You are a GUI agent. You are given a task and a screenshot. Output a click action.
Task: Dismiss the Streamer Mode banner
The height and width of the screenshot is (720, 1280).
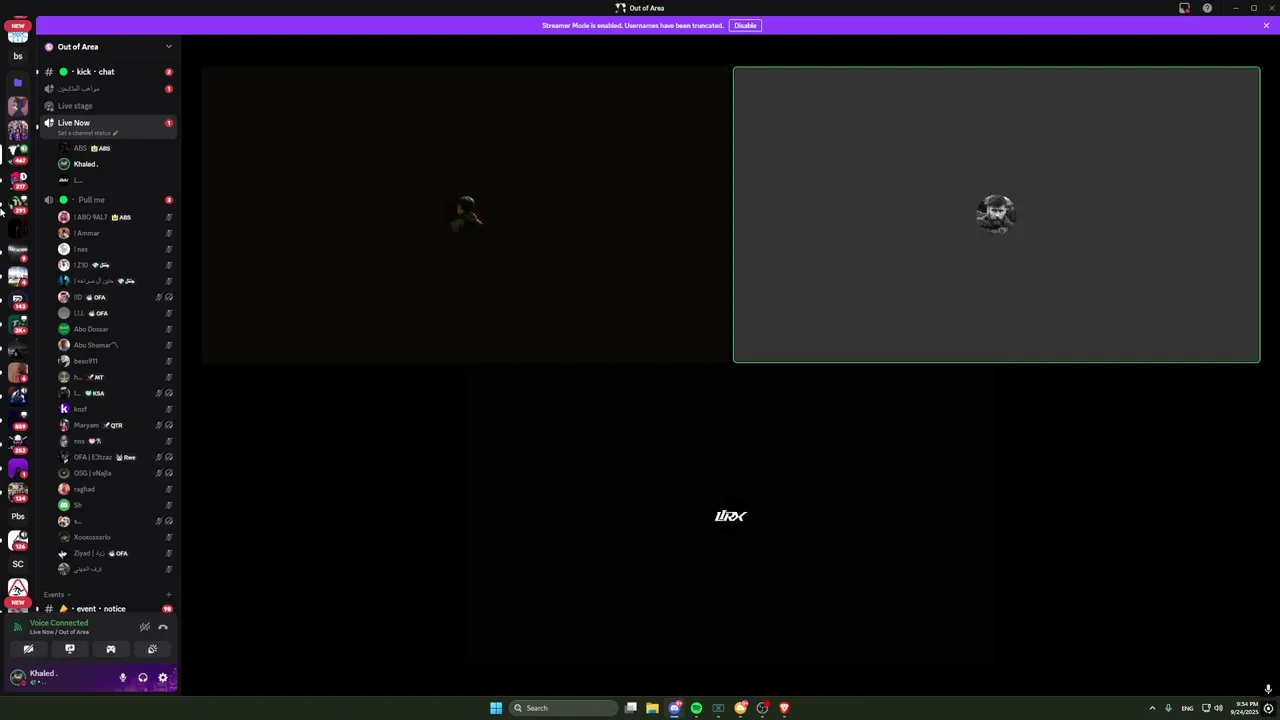click(x=1266, y=25)
